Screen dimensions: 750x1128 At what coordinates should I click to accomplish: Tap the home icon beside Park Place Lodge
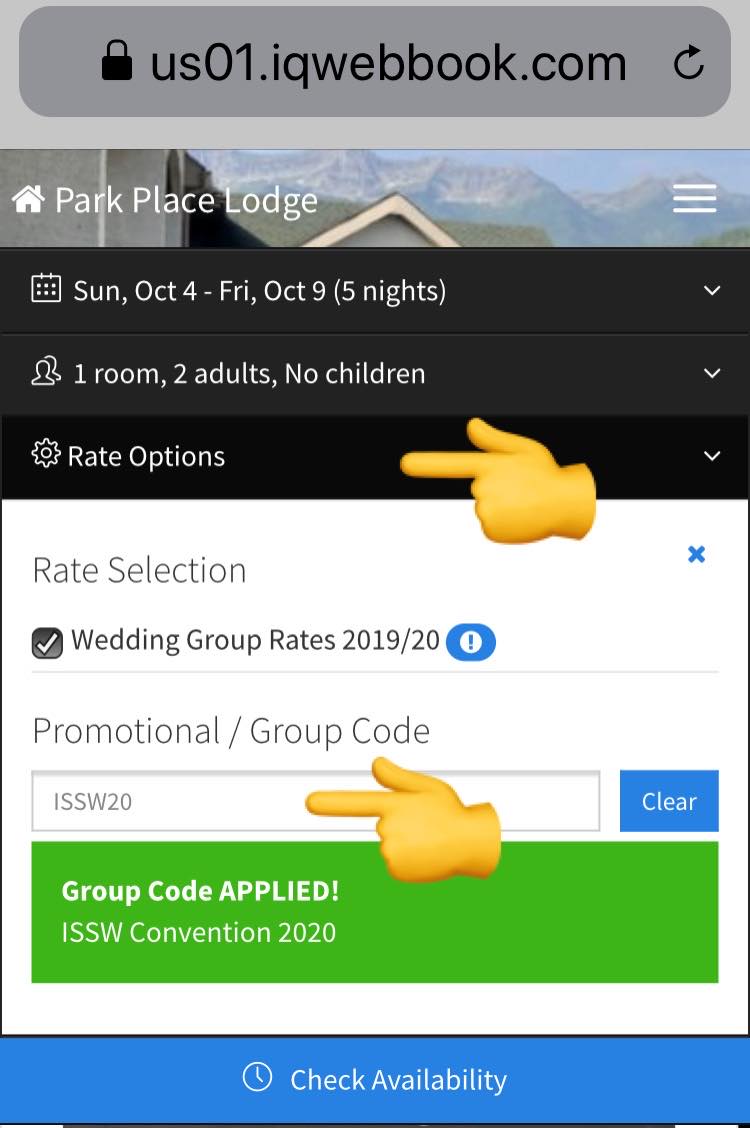pyautogui.click(x=28, y=199)
